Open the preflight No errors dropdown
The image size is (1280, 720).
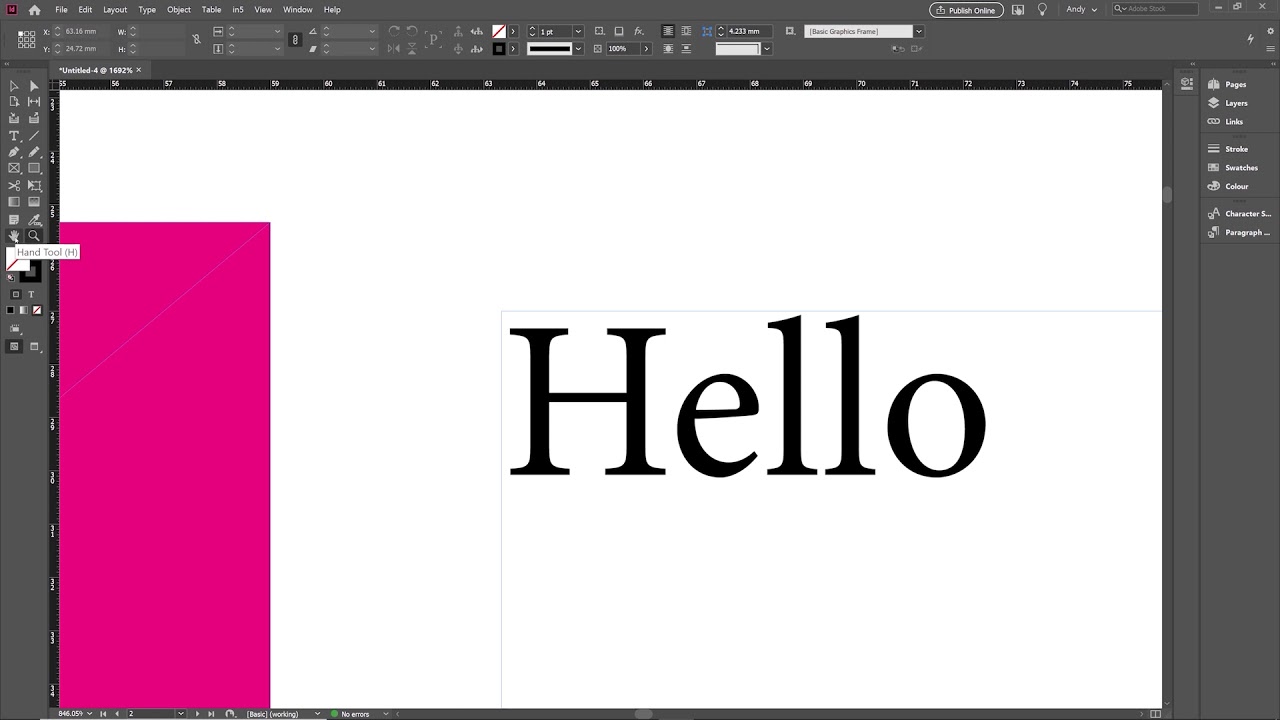tap(387, 714)
